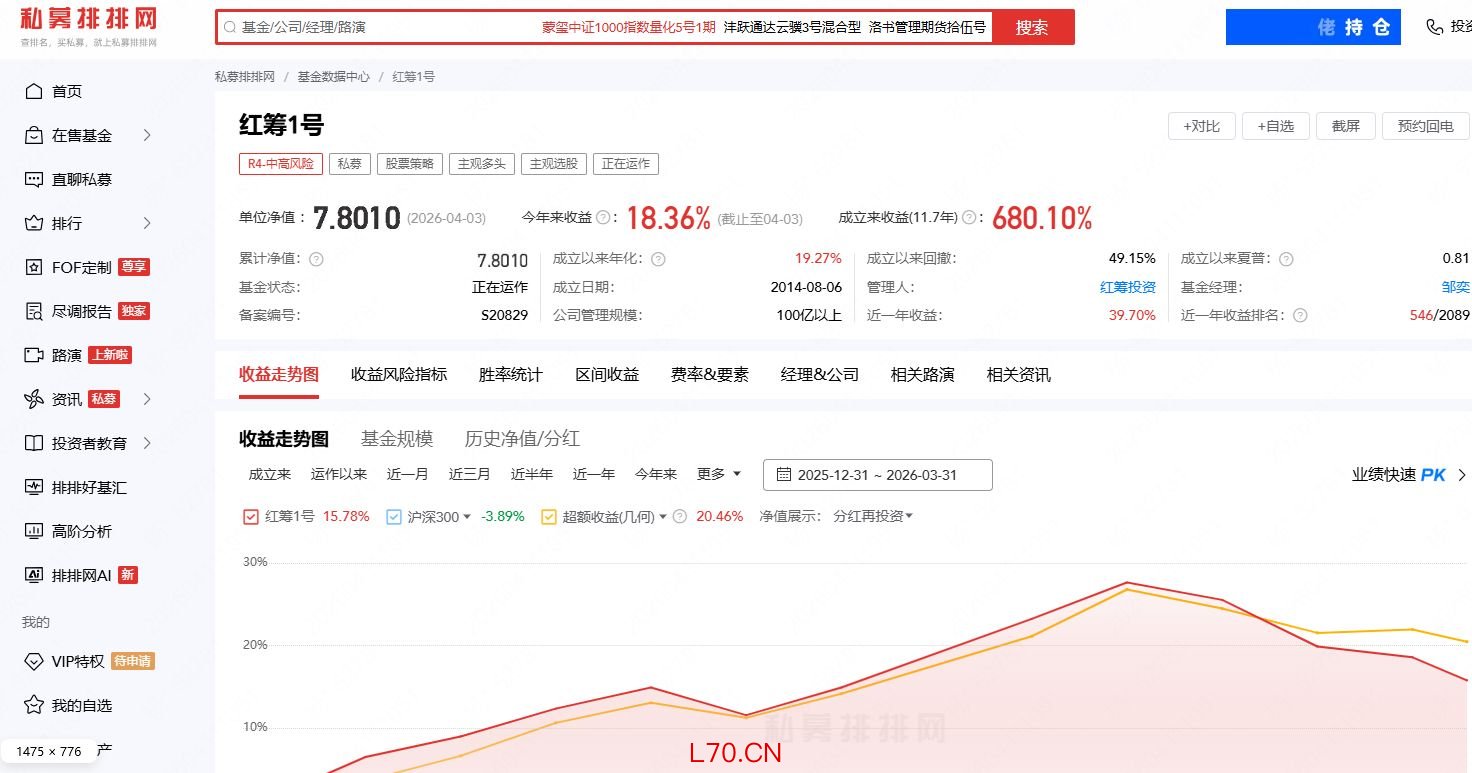This screenshot has height=773, width=1472.
Task: Click the shopping bag icon for 在售基金
Action: point(34,135)
